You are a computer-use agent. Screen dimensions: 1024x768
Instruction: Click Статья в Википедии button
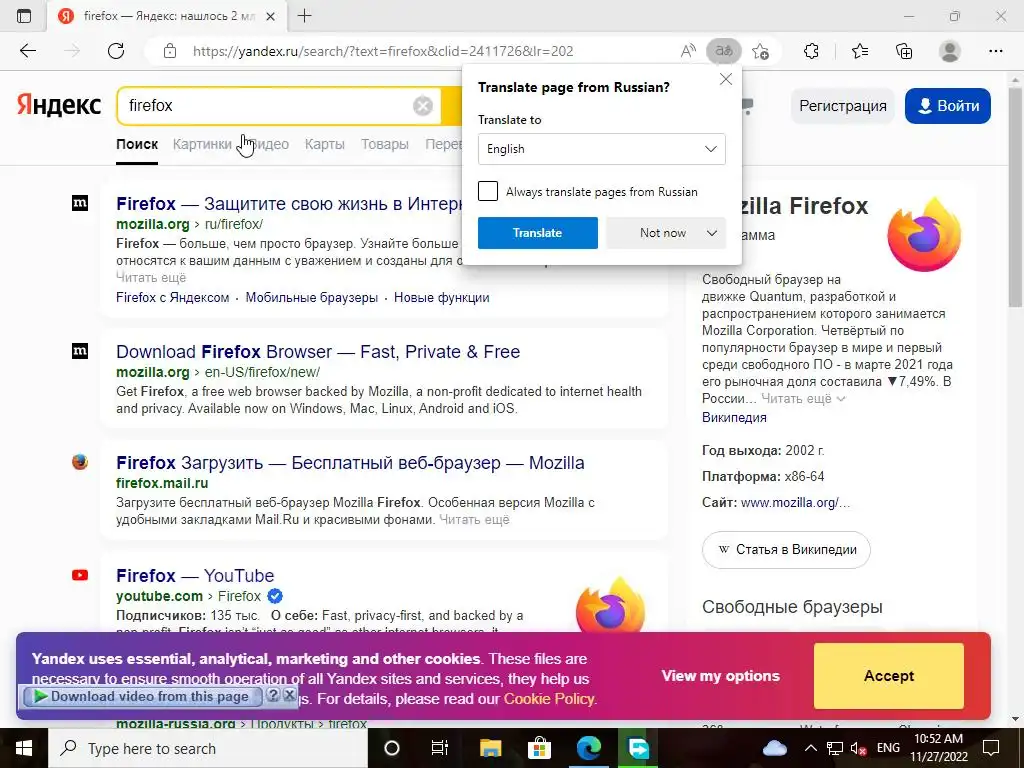(786, 550)
